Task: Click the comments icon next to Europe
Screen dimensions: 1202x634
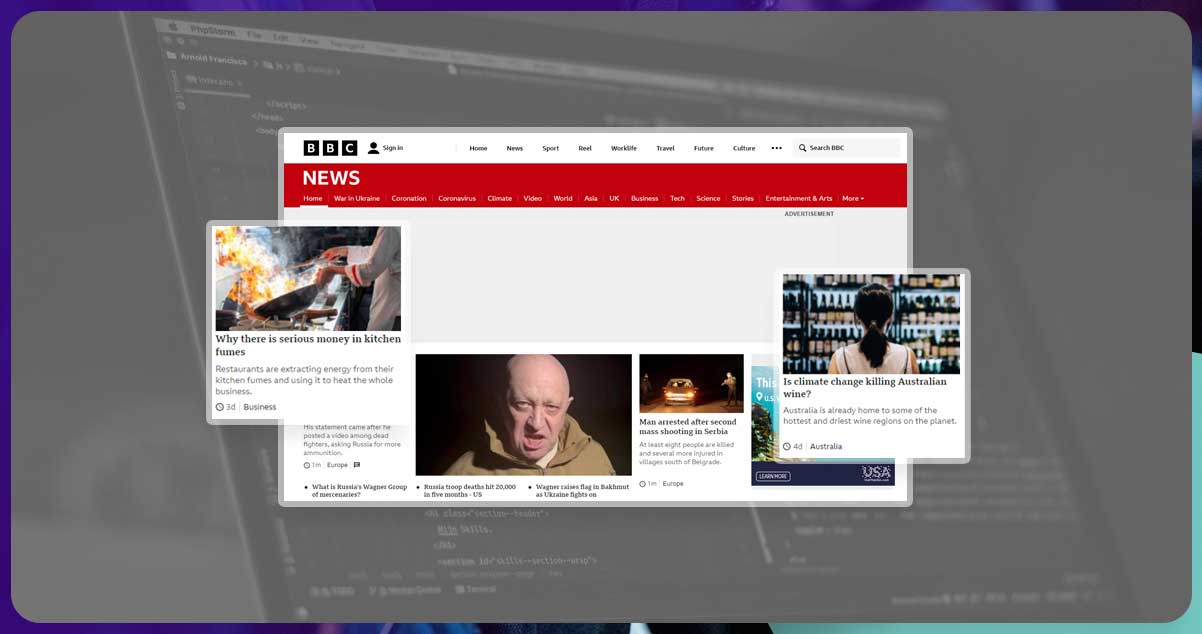Action: (357, 465)
